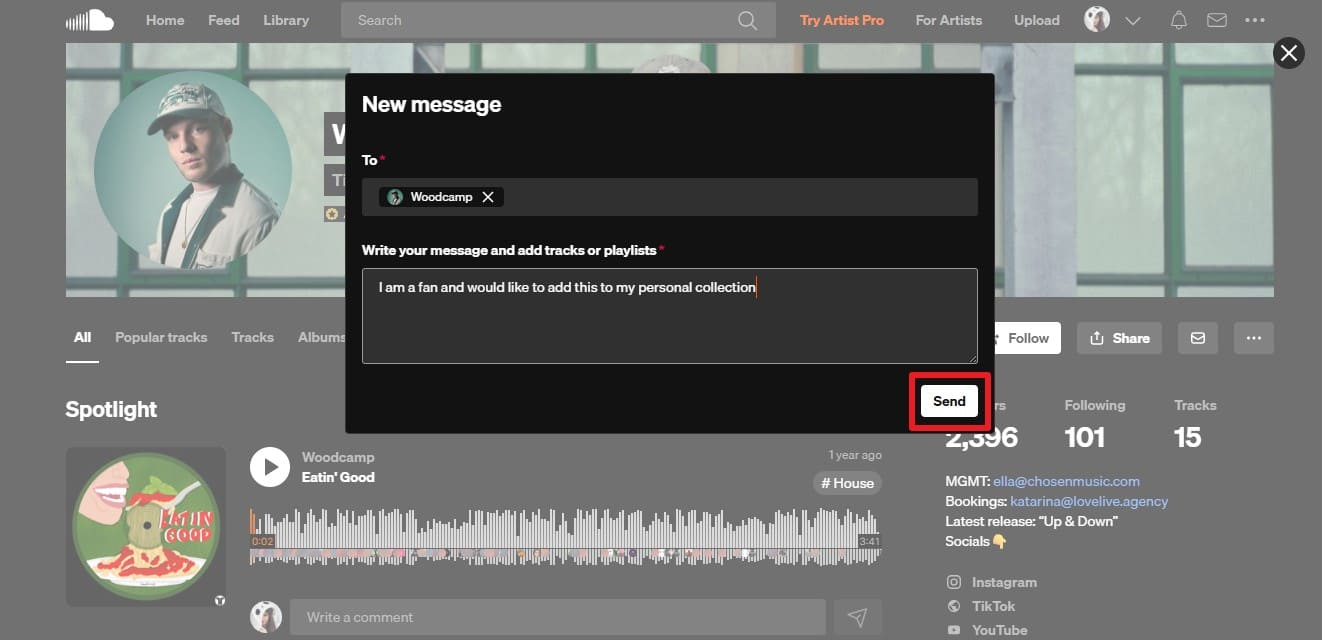Click the search magnifier icon
This screenshot has height=640, width=1322.
747,20
